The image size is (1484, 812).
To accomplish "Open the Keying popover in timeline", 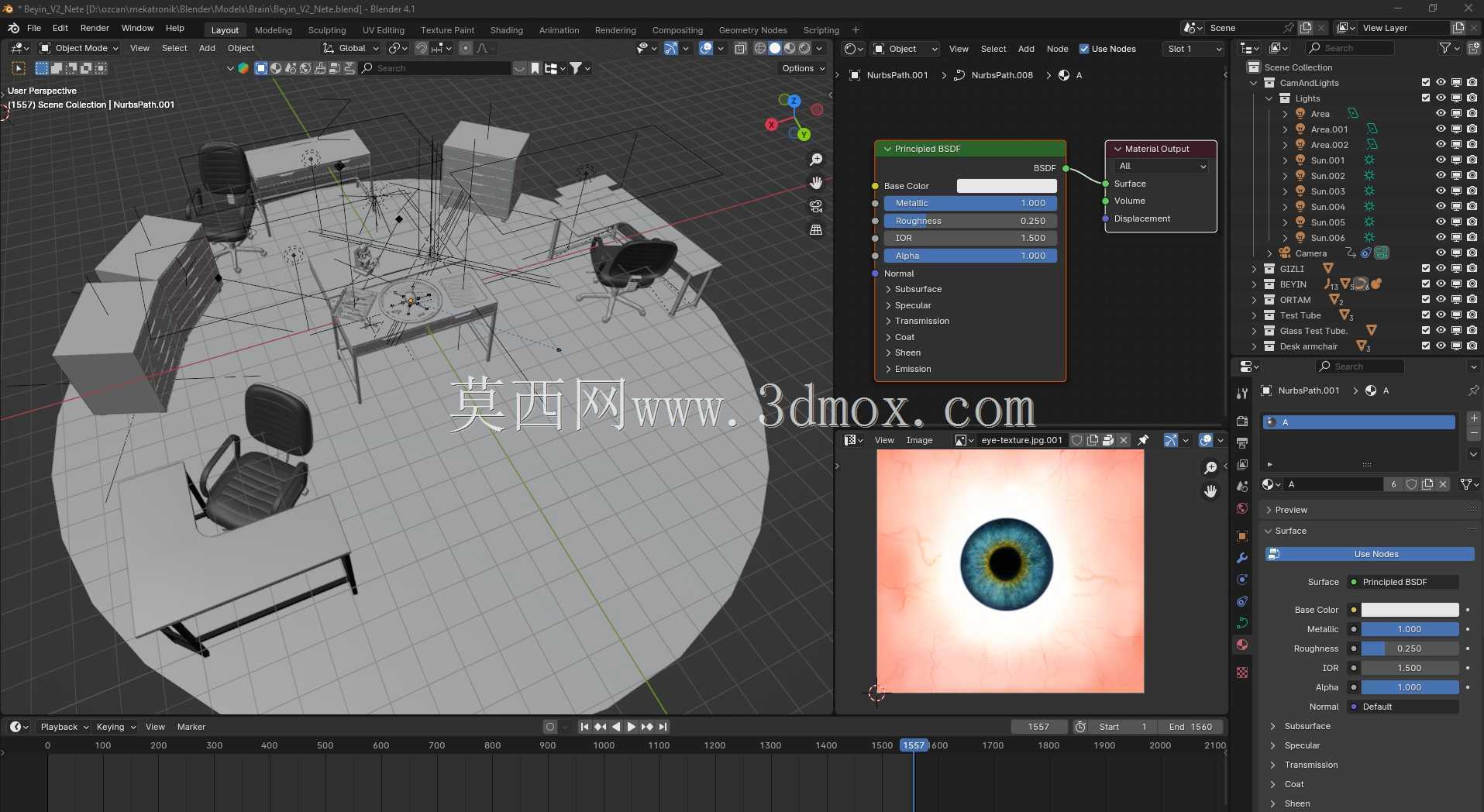I will click(115, 727).
